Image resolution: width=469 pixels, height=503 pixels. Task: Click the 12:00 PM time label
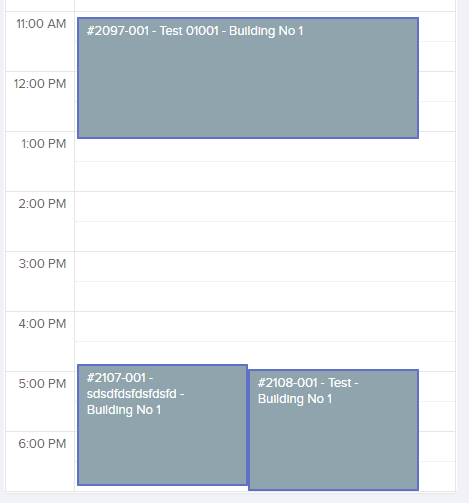(x=40, y=84)
